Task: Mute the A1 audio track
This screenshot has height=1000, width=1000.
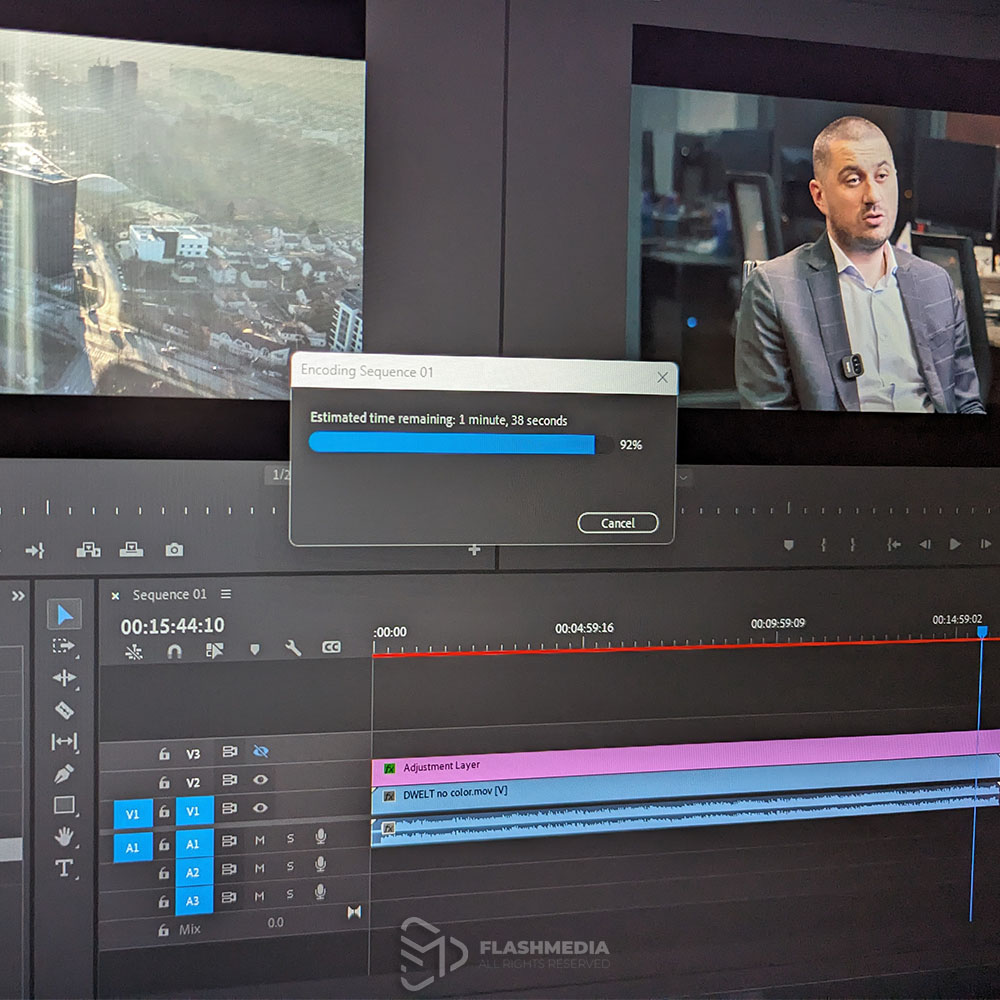Action: tap(260, 841)
